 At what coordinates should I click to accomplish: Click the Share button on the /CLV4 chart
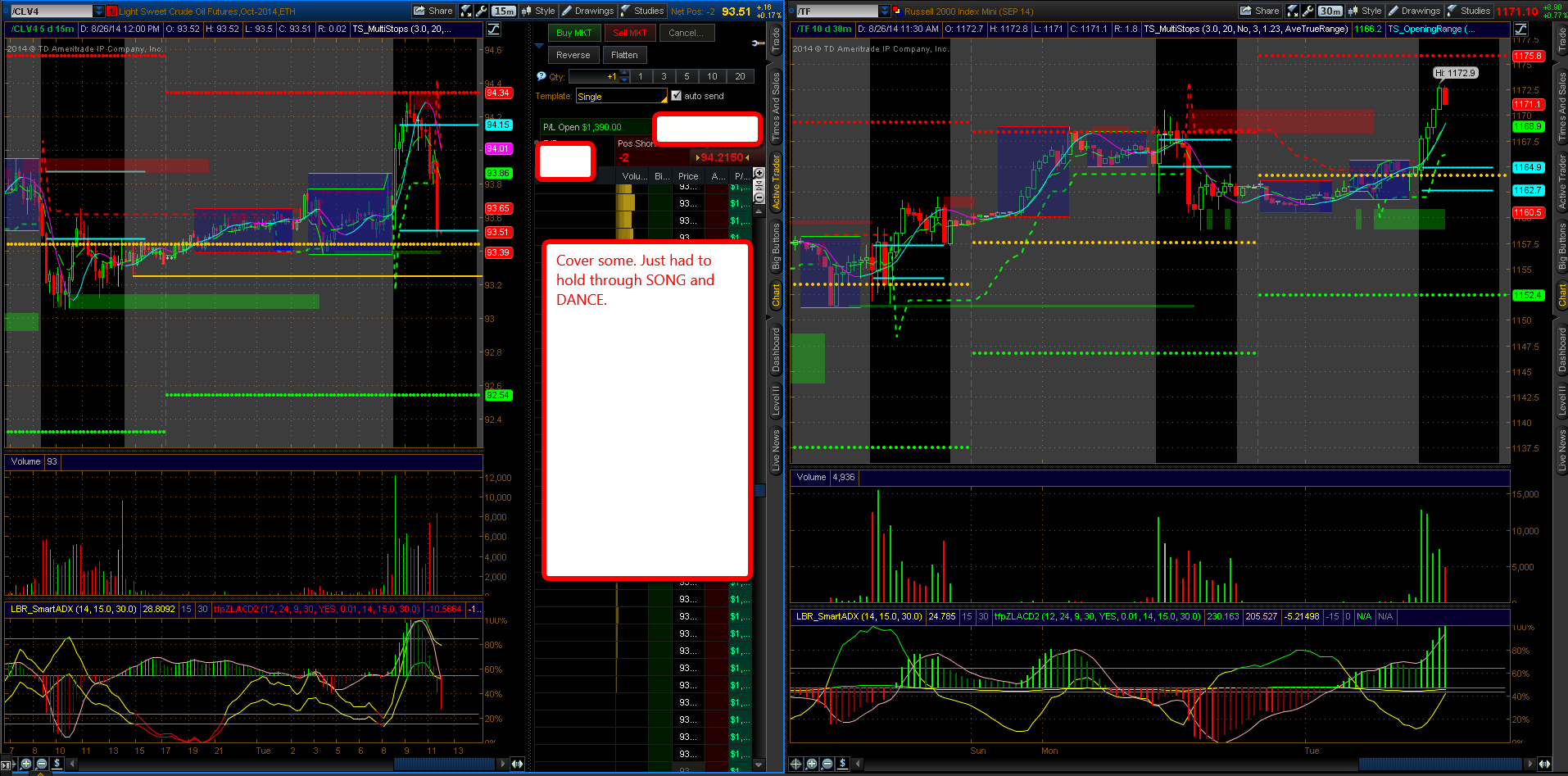click(433, 11)
